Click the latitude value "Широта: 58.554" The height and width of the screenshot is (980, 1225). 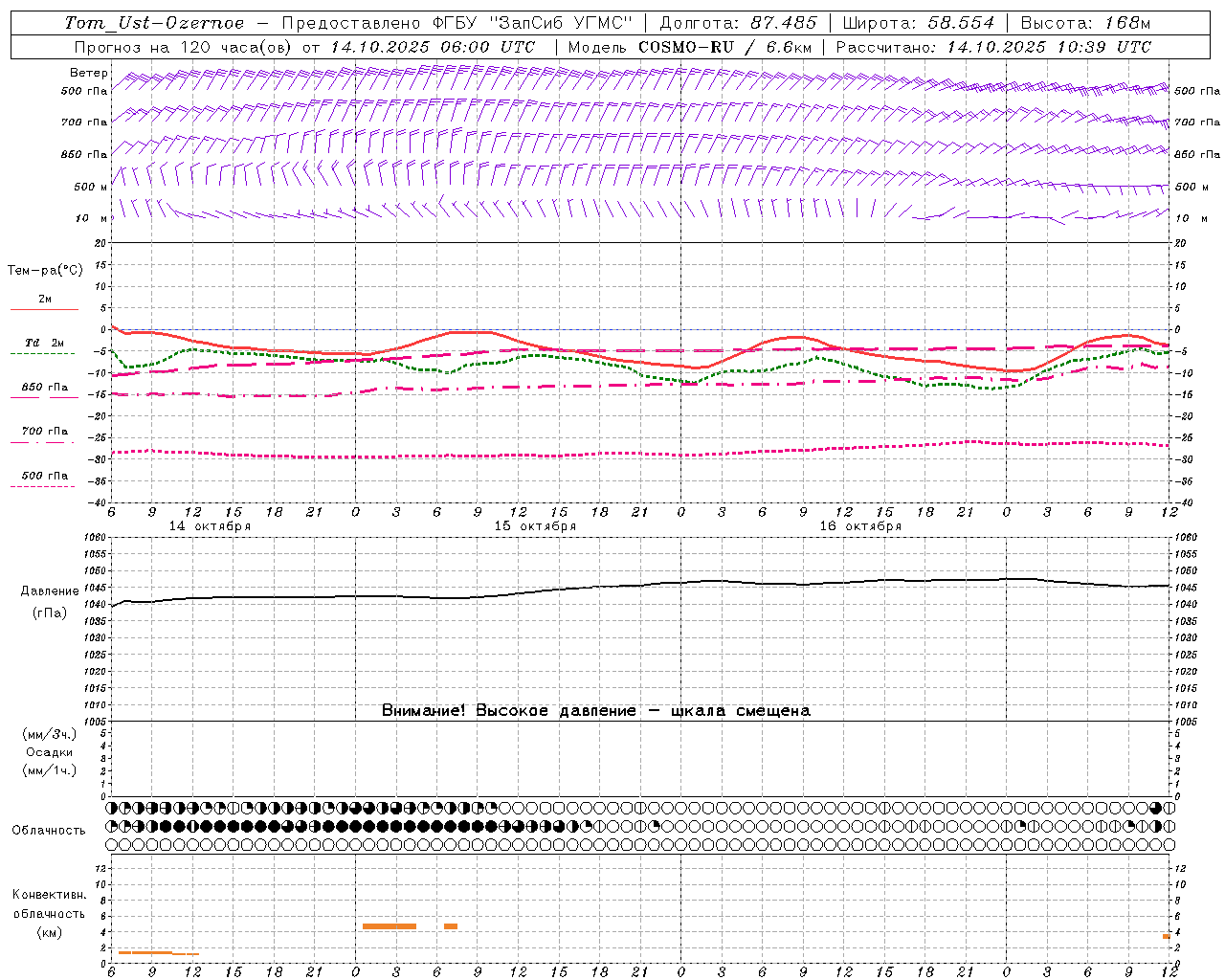click(918, 23)
